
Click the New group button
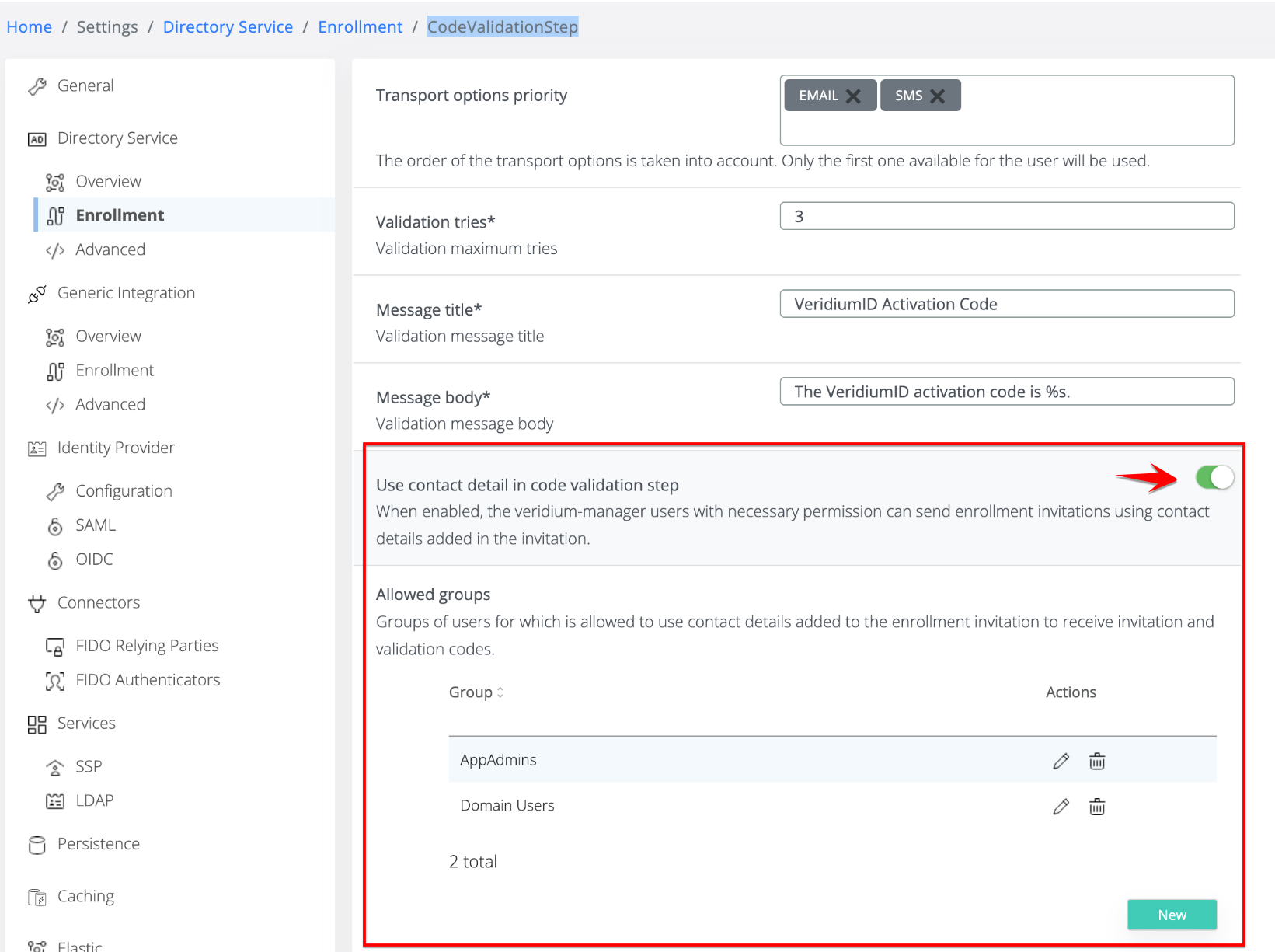point(1171,915)
